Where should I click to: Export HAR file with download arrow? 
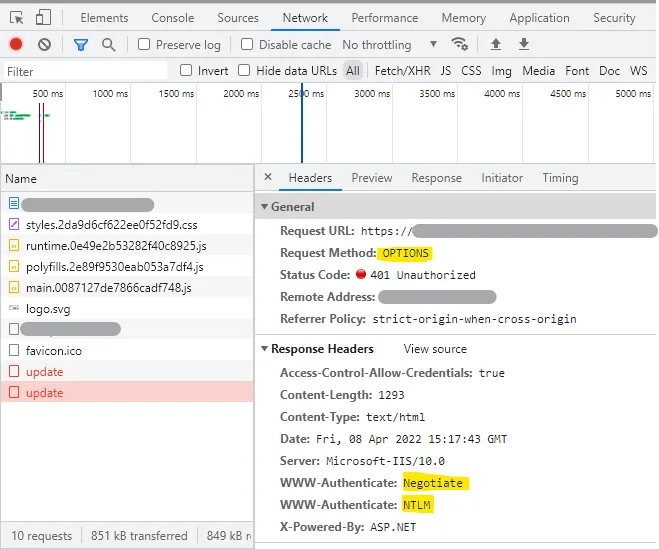click(524, 44)
